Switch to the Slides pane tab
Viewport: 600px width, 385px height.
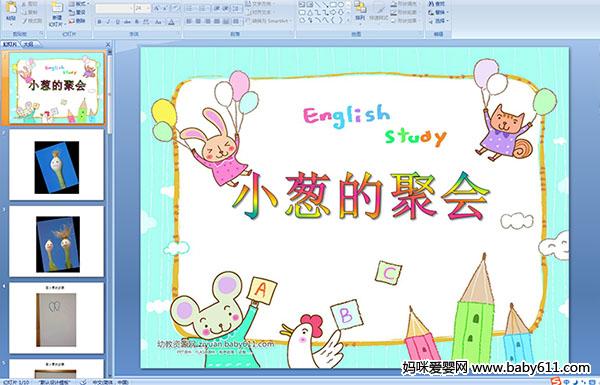10,44
